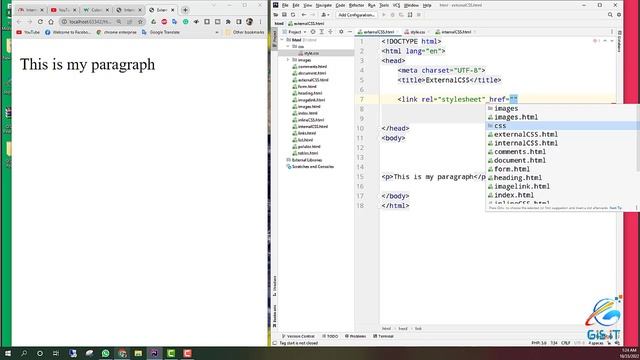The image size is (640, 360).
Task: Choose images folder in autocomplete popup
Action: [562, 109]
